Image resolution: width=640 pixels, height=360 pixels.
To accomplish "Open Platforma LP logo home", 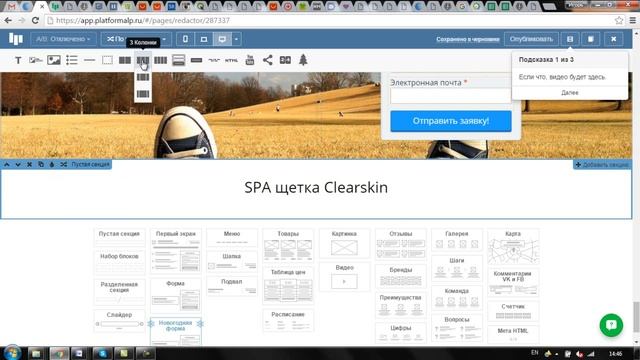I will click(16, 39).
